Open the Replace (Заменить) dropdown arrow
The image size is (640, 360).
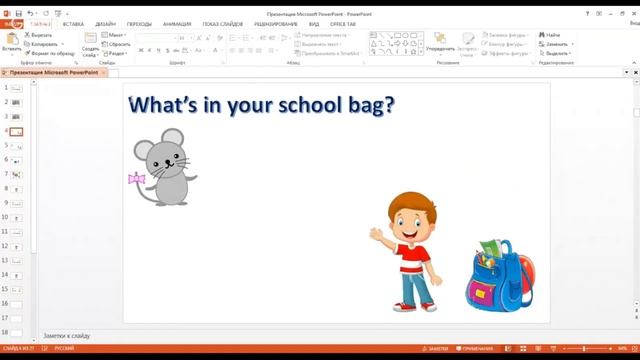pyautogui.click(x=573, y=44)
